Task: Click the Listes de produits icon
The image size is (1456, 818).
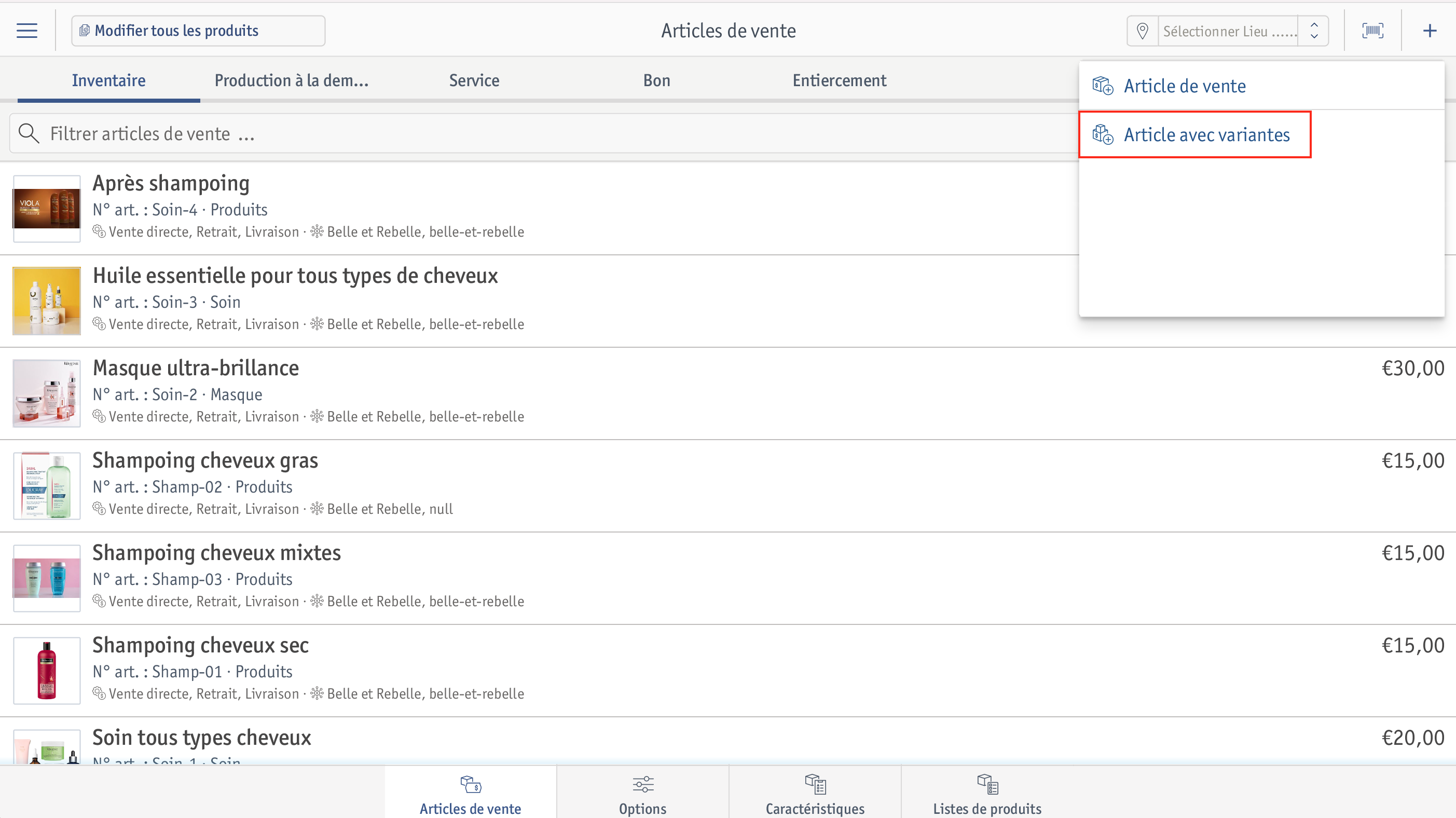Action: point(987,784)
